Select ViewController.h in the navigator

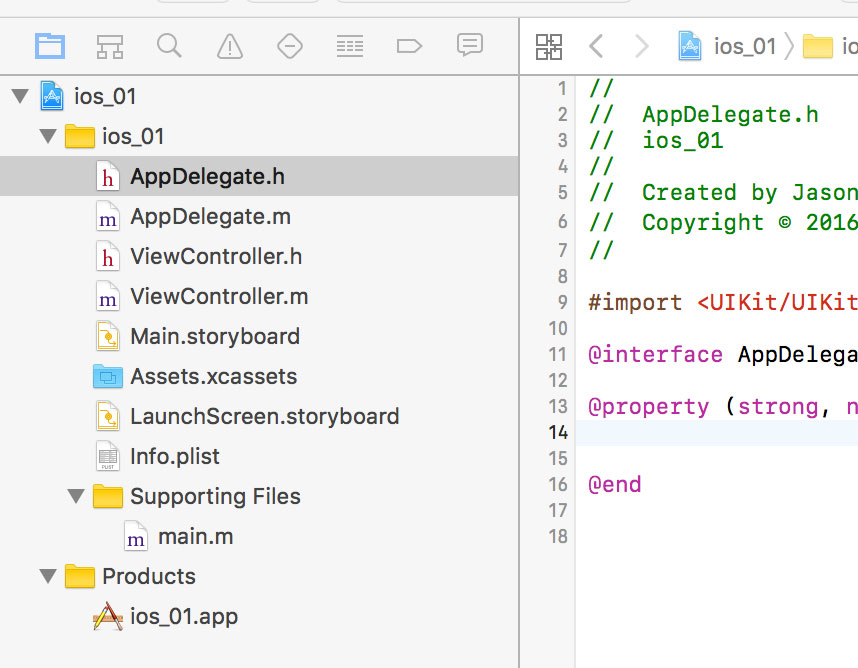pyautogui.click(x=216, y=257)
